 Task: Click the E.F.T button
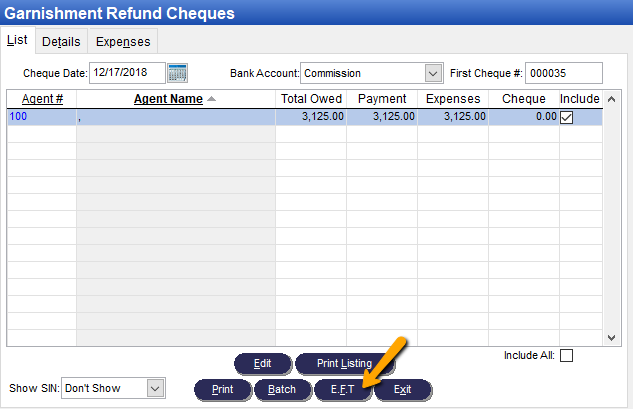(x=342, y=389)
